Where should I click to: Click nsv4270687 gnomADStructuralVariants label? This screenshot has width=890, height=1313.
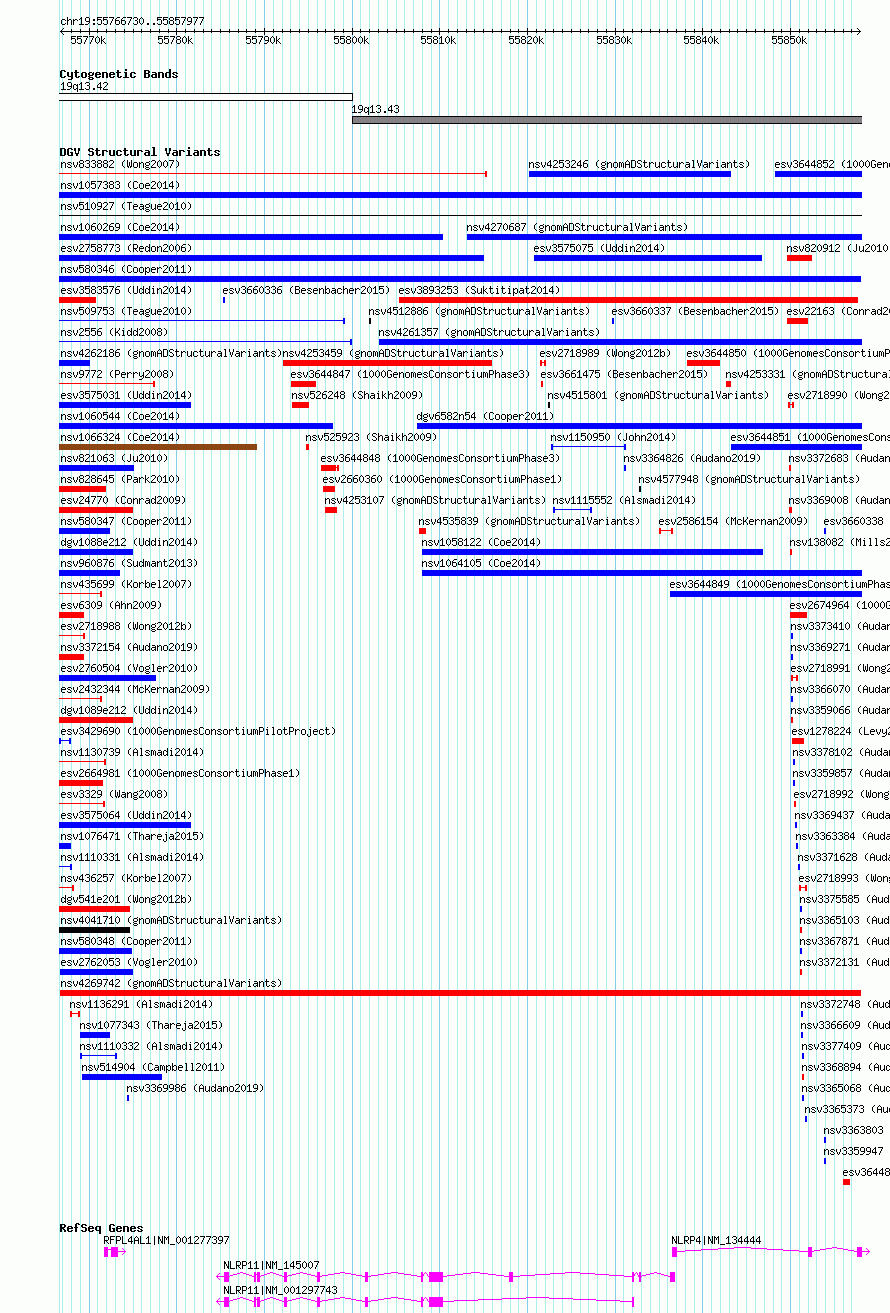(577, 227)
